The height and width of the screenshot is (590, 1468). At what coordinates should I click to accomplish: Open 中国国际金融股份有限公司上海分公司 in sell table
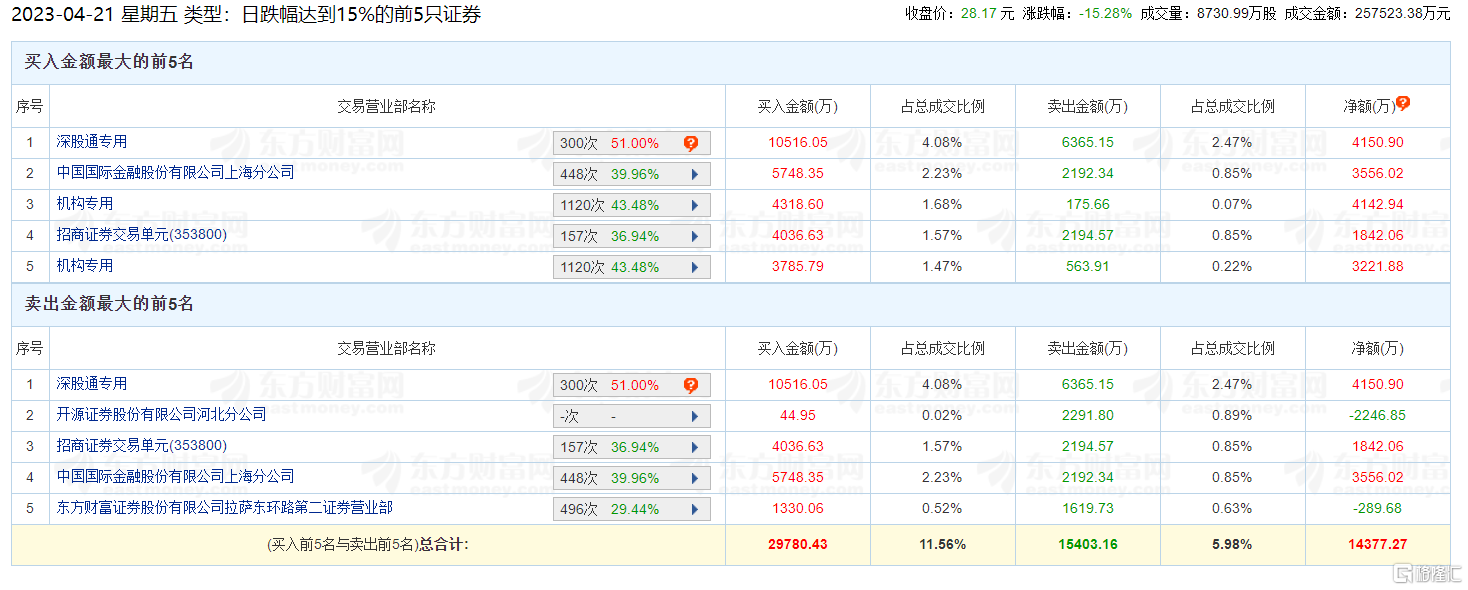click(176, 476)
